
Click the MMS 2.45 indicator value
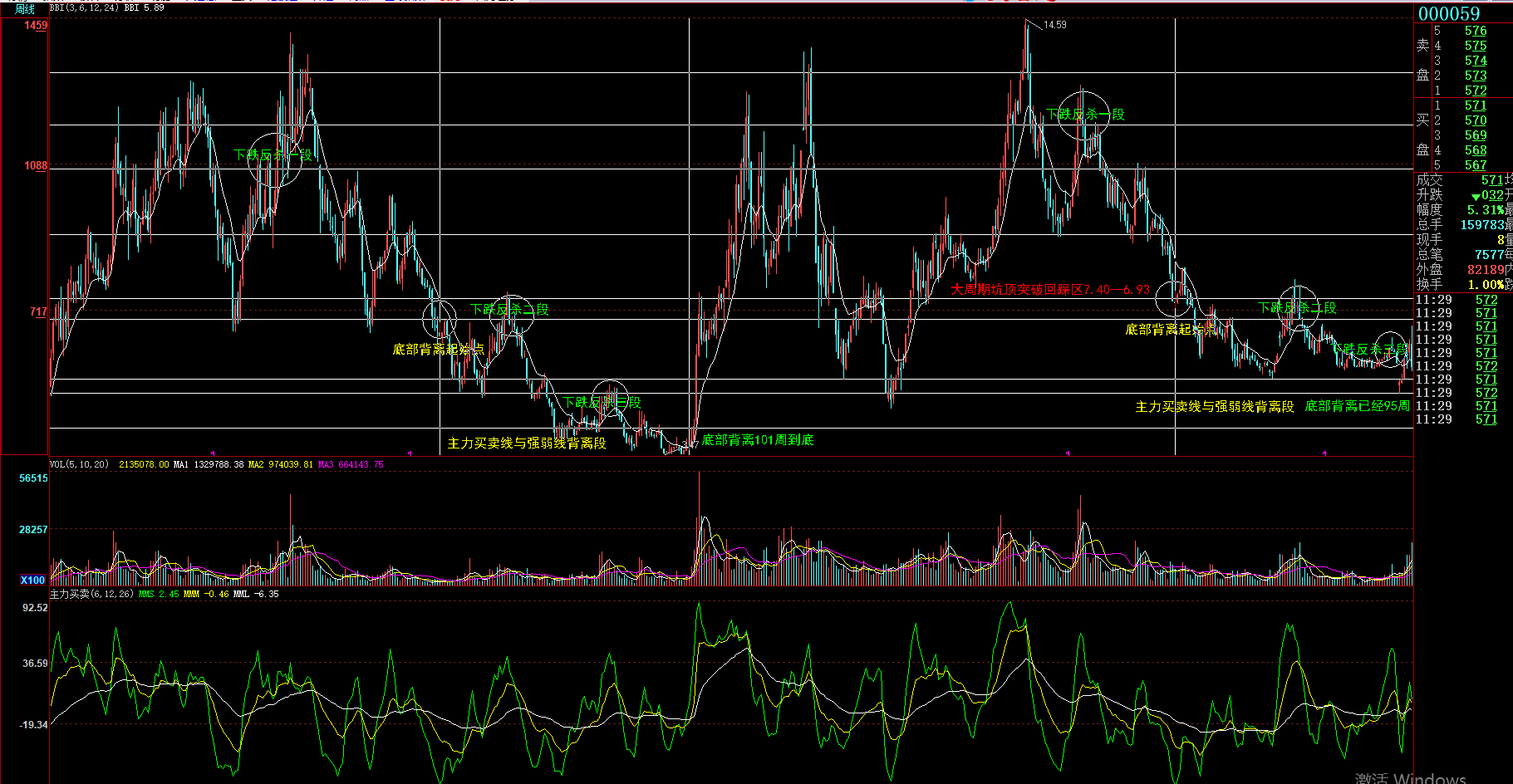coord(159,595)
